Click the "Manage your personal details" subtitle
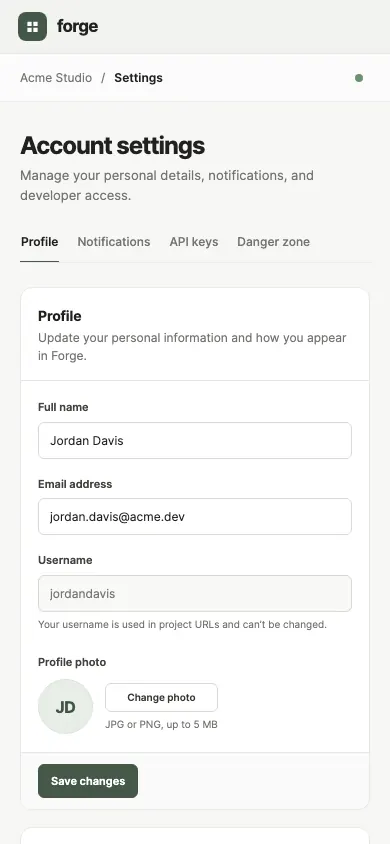This screenshot has width=390, height=844. [167, 186]
